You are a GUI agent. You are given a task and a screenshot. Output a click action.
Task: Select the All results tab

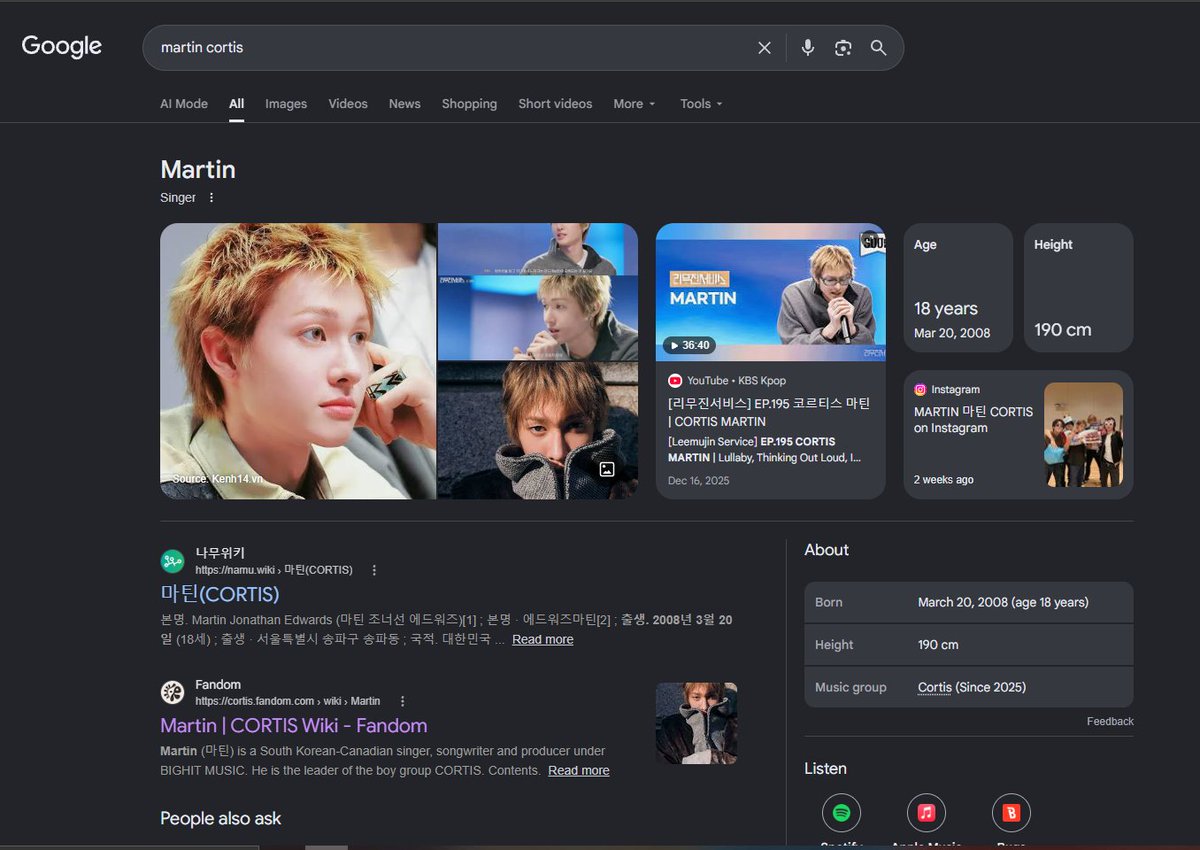(236, 104)
